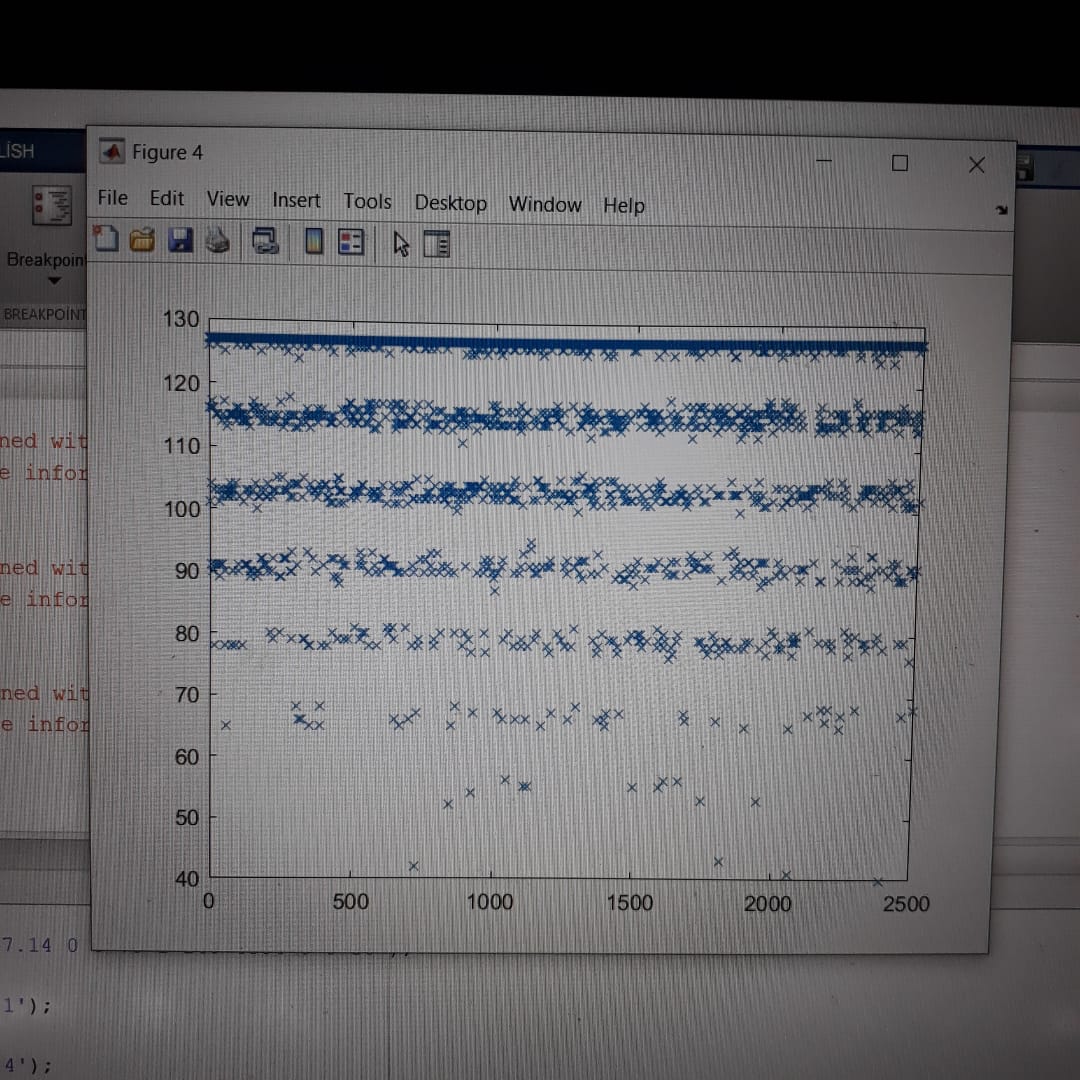This screenshot has width=1080, height=1080.
Task: Click the dense data band near 127
Action: click(566, 343)
